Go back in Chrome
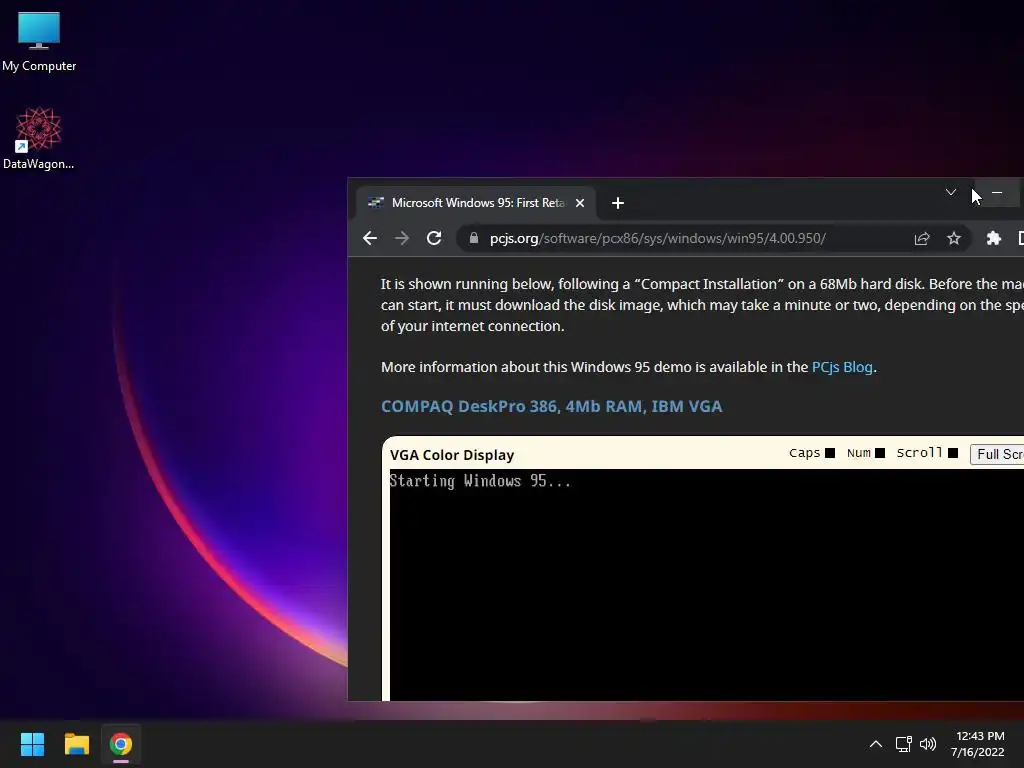Viewport: 1024px width, 768px height. 370,238
